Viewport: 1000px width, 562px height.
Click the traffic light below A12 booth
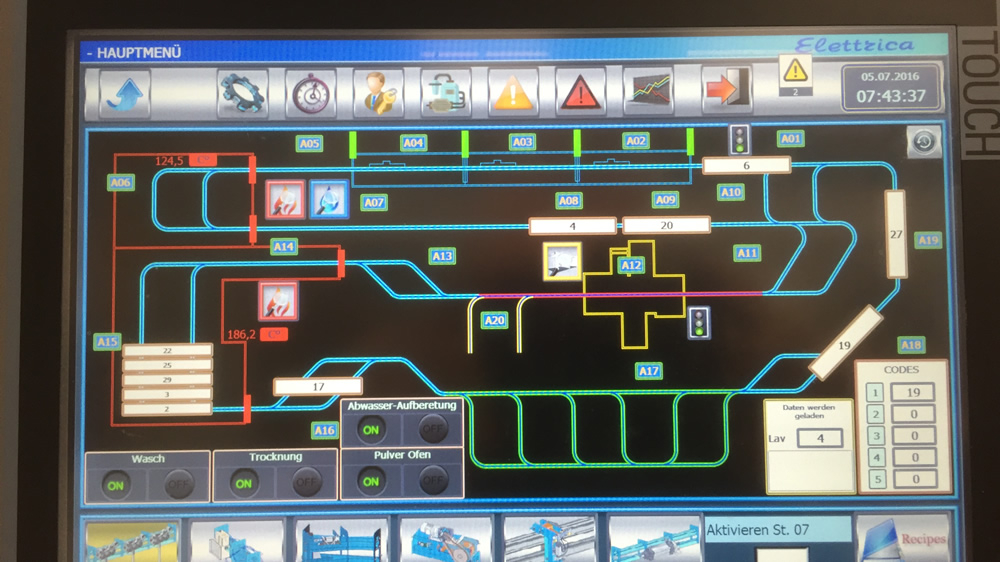click(x=699, y=323)
